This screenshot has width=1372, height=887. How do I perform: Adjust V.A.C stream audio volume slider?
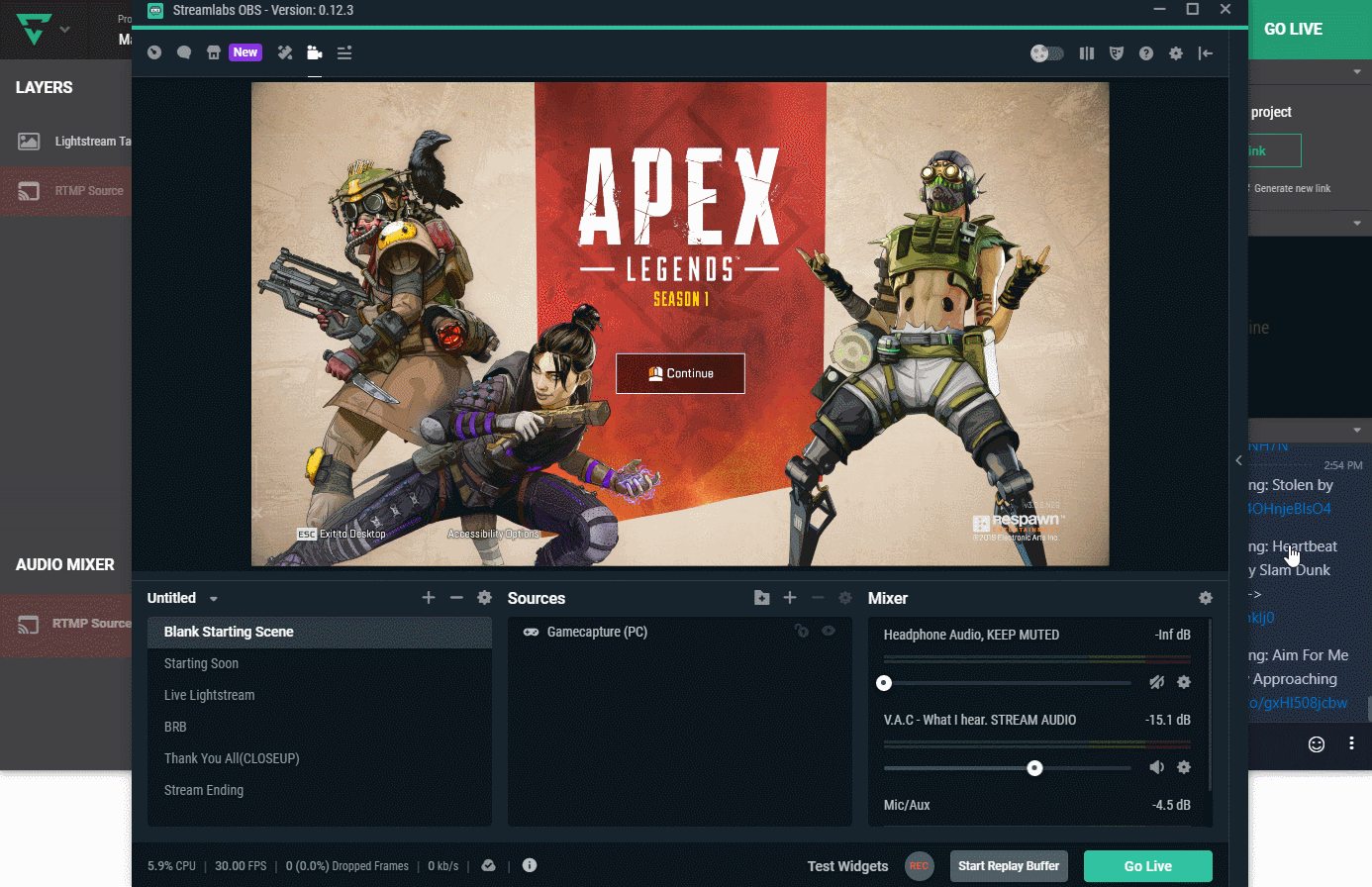[x=1008, y=768]
